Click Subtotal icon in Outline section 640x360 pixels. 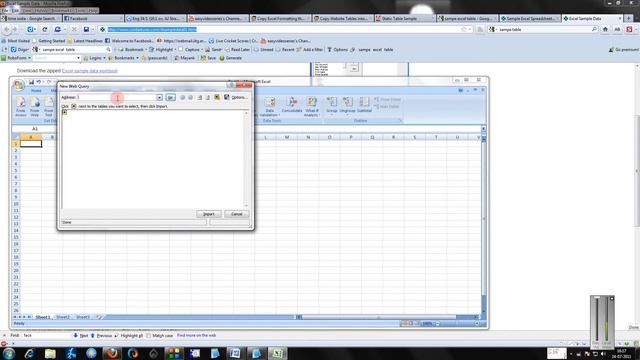pyautogui.click(x=364, y=104)
